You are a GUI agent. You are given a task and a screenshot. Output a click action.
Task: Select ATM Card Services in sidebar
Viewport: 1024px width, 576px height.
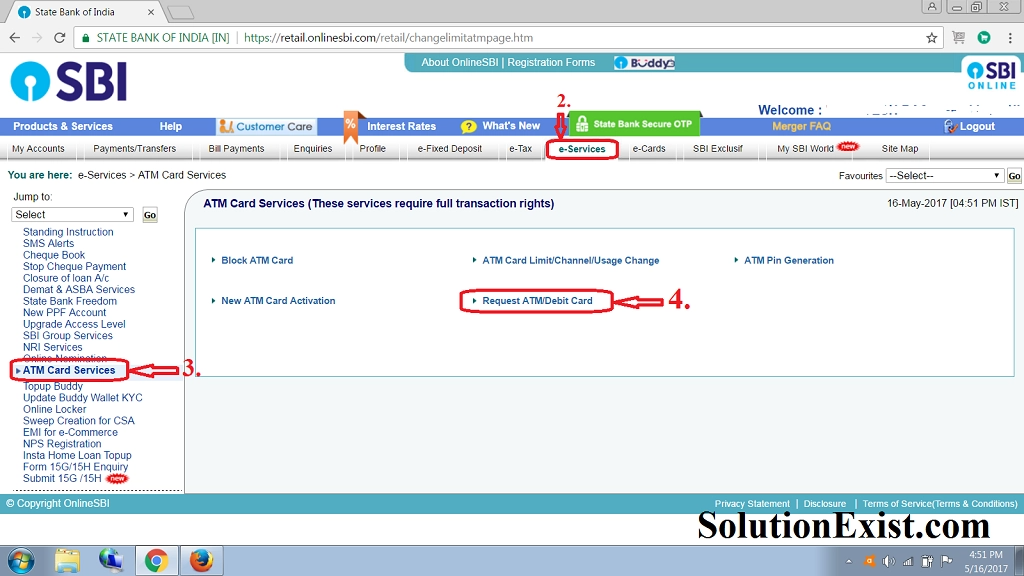pyautogui.click(x=69, y=370)
